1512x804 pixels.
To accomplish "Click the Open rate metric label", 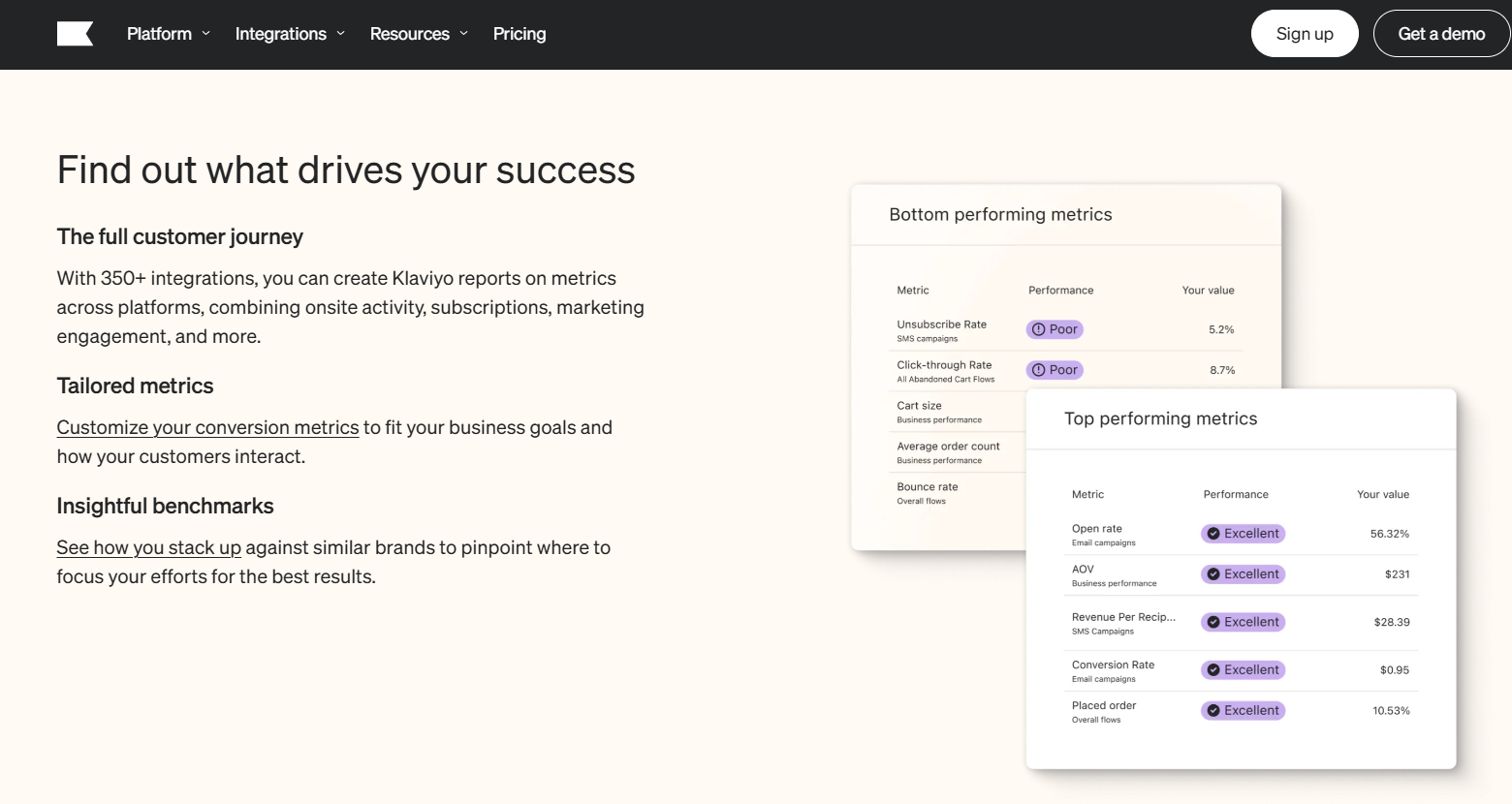I will point(1097,529).
